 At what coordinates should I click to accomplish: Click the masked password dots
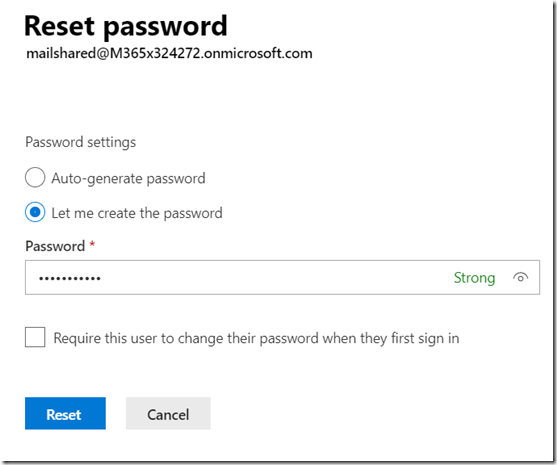[70, 278]
